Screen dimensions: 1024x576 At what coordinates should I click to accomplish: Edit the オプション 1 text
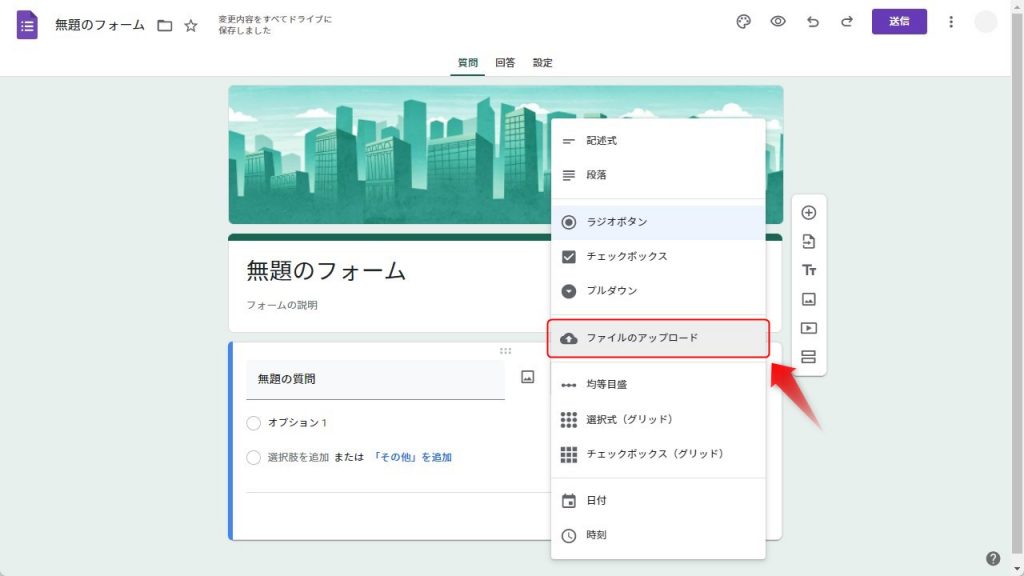click(x=297, y=423)
